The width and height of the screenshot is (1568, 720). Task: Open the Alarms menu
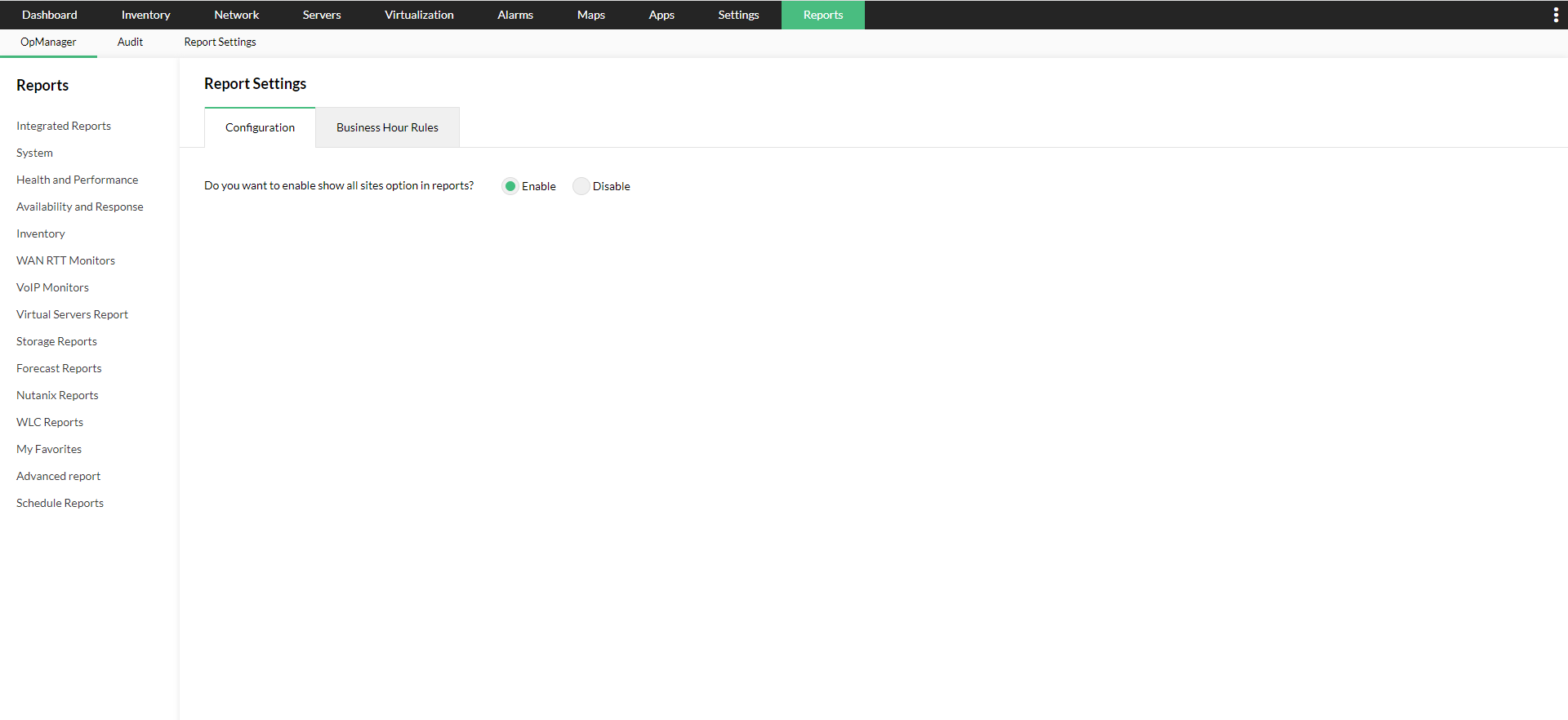515,15
